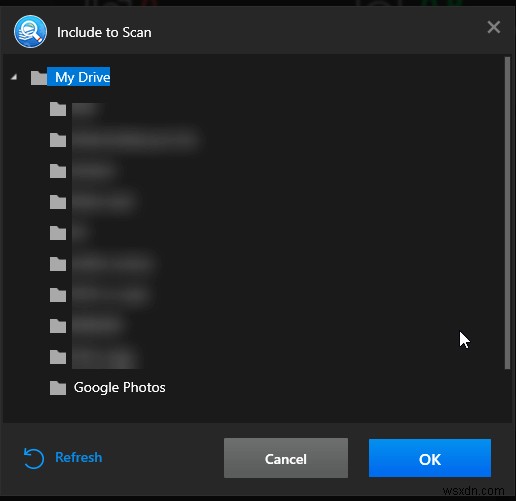Close the Include to Scan dialog

pyautogui.click(x=494, y=27)
